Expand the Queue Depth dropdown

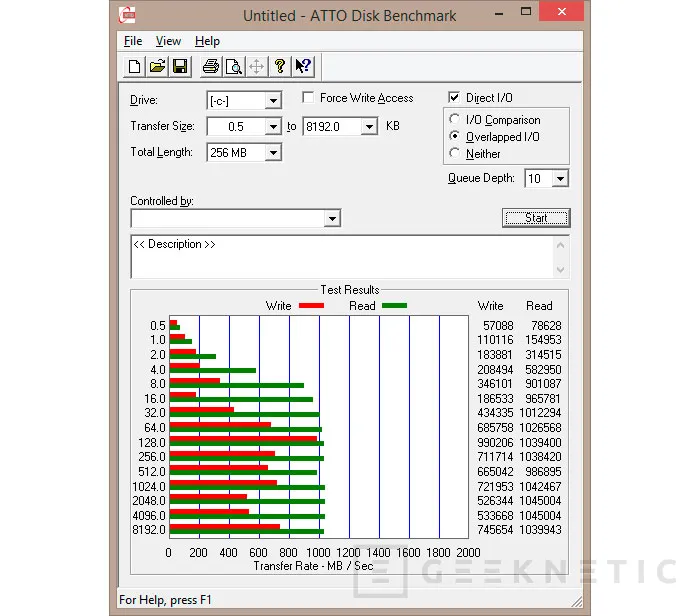click(560, 179)
